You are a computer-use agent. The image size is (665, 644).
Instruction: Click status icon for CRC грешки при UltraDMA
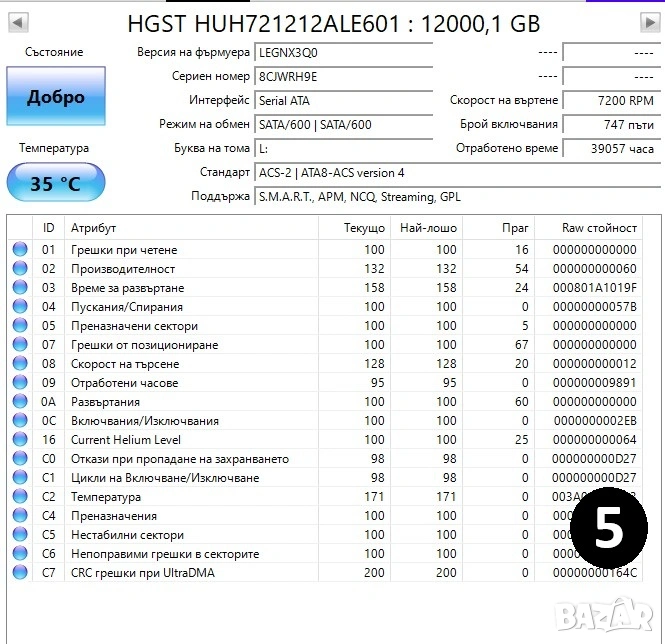click(19, 573)
